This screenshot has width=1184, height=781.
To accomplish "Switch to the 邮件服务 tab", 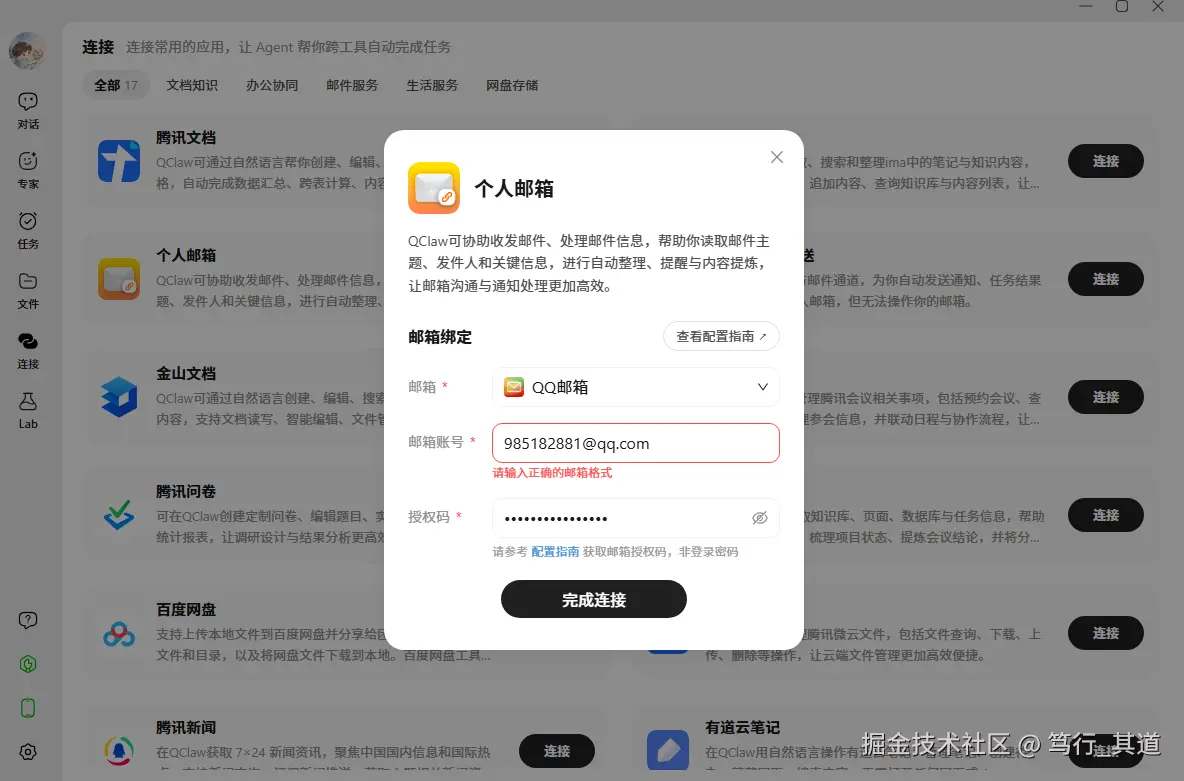I will click(x=352, y=85).
